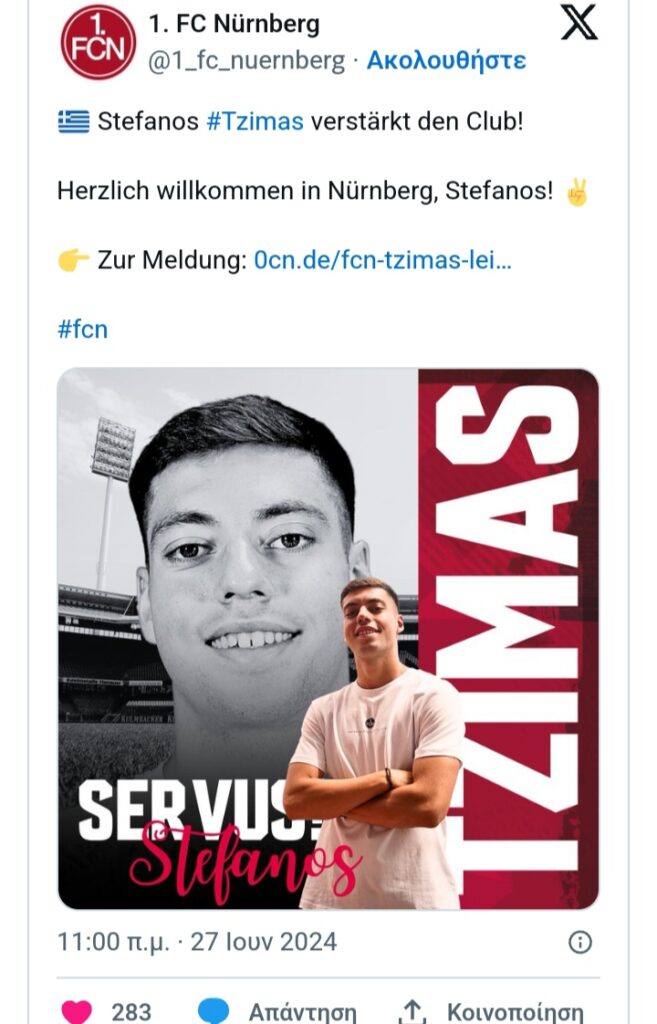Follow the account via Ακολουθήστε
Image resolution: width=657 pixels, height=1024 pixels.
pos(446,60)
